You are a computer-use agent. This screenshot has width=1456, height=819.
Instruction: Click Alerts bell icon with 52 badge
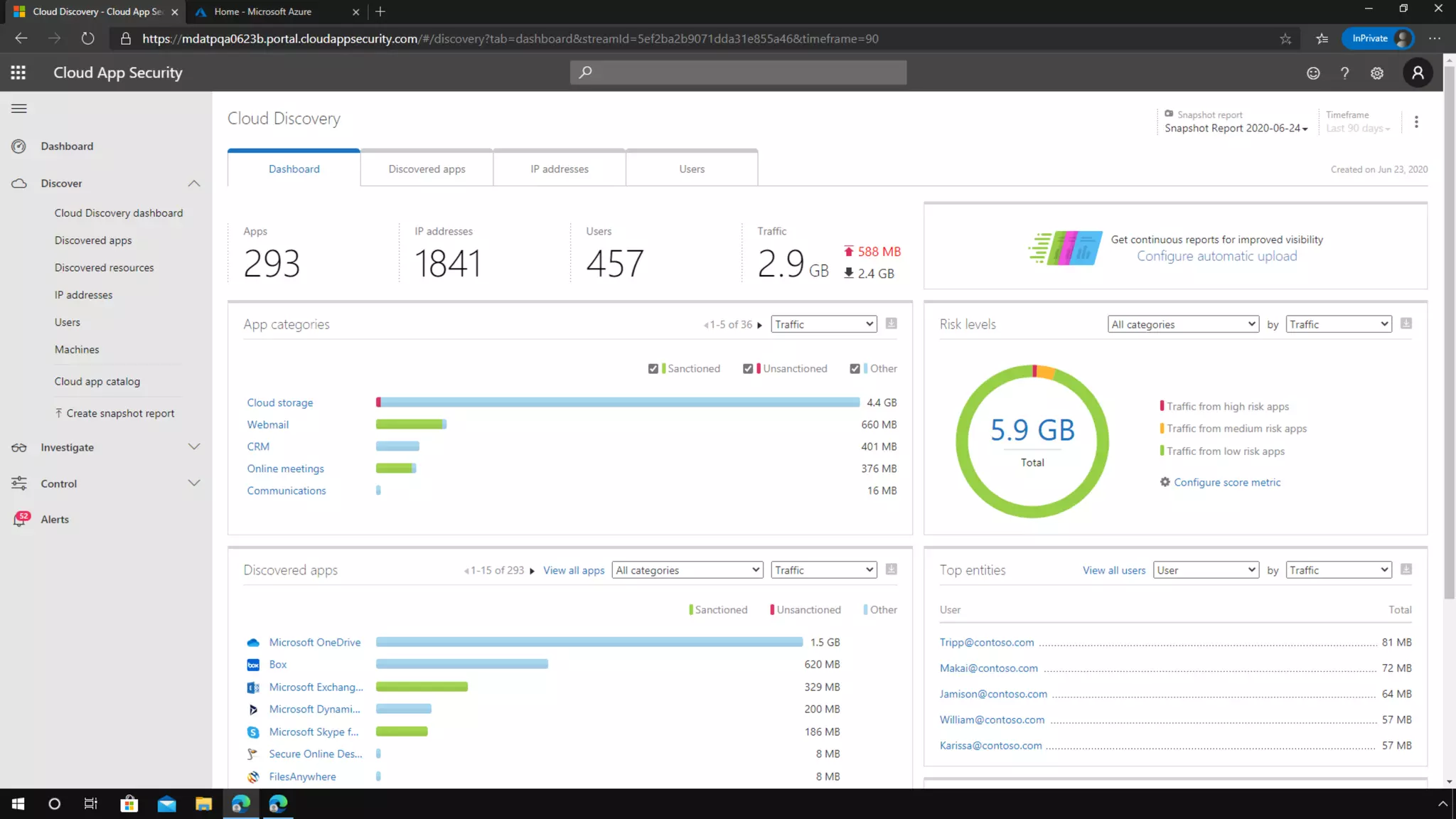20,519
